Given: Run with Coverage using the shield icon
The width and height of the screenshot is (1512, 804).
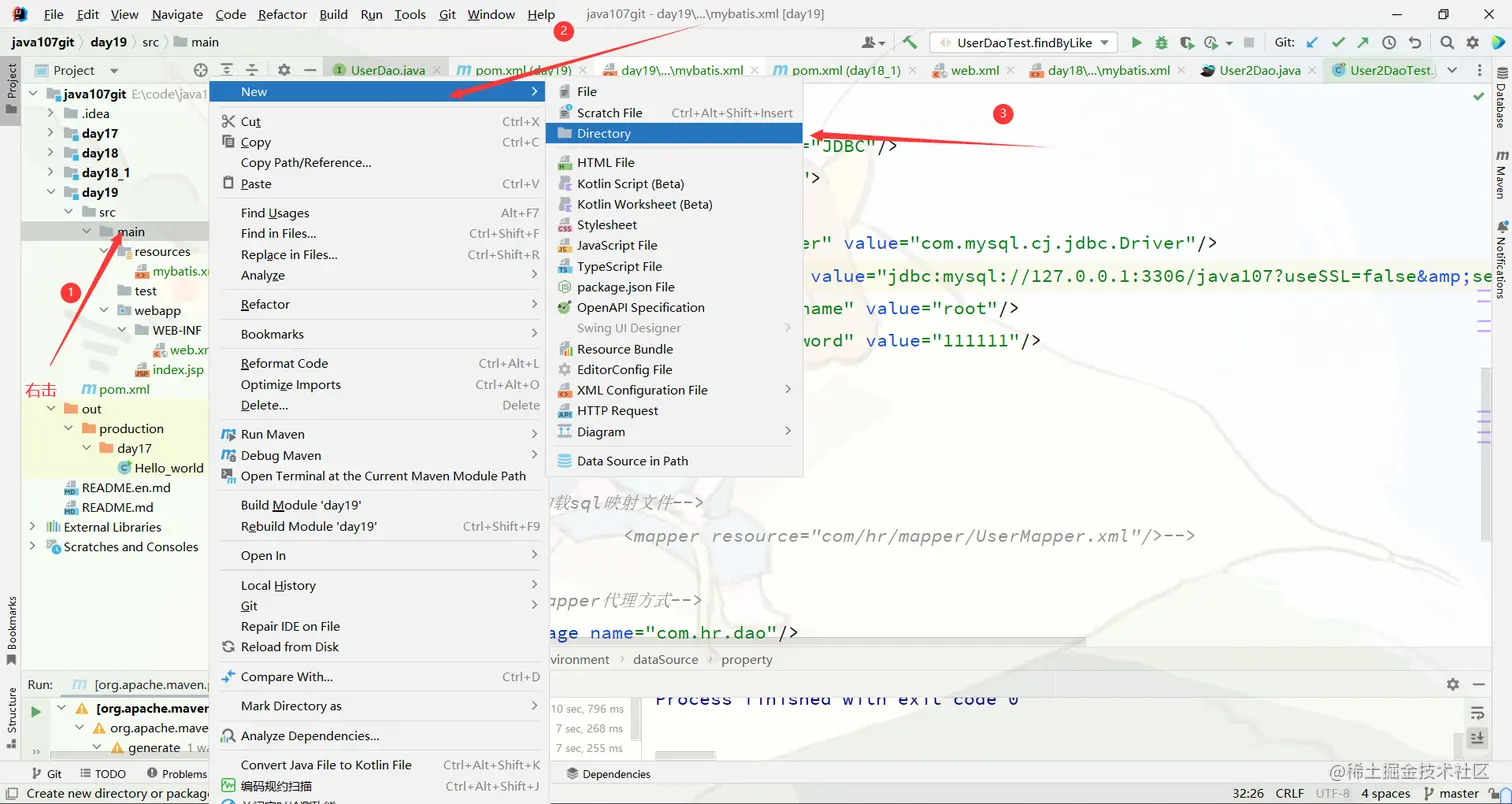Looking at the screenshot, I should (1186, 42).
